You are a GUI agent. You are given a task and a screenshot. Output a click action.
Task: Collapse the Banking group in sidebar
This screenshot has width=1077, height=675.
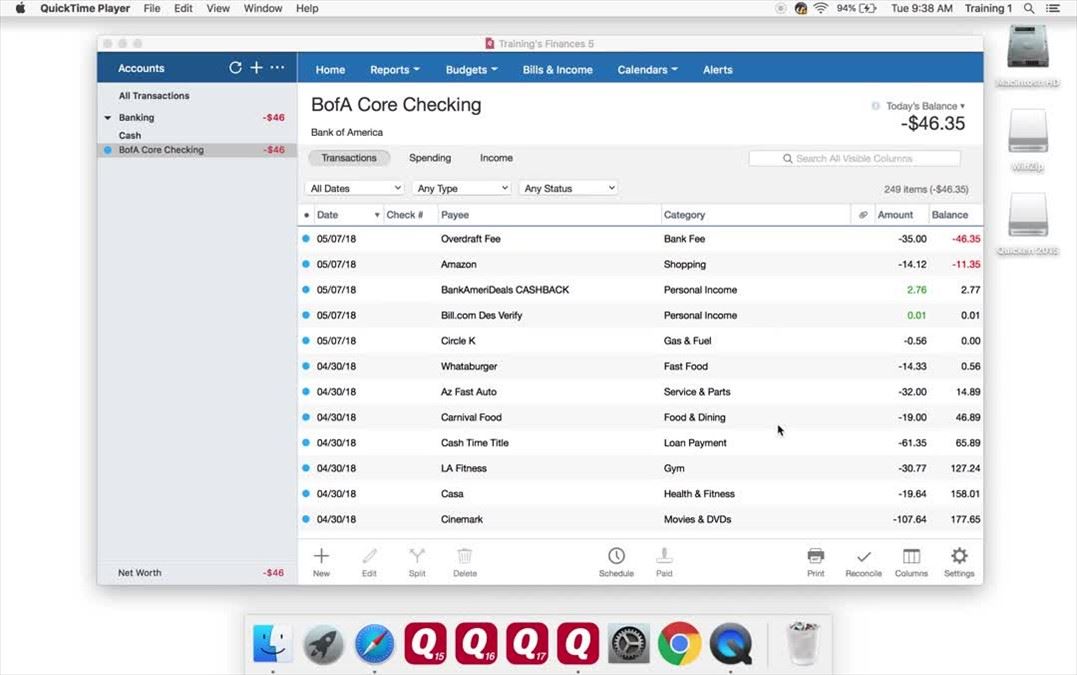108,118
